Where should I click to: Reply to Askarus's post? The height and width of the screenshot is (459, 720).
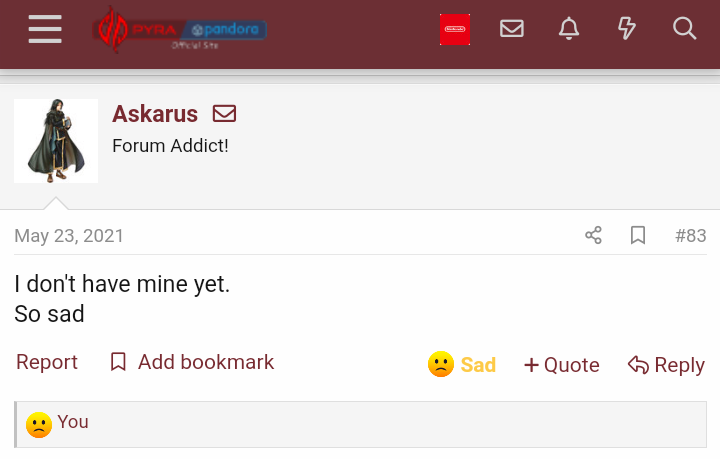666,365
